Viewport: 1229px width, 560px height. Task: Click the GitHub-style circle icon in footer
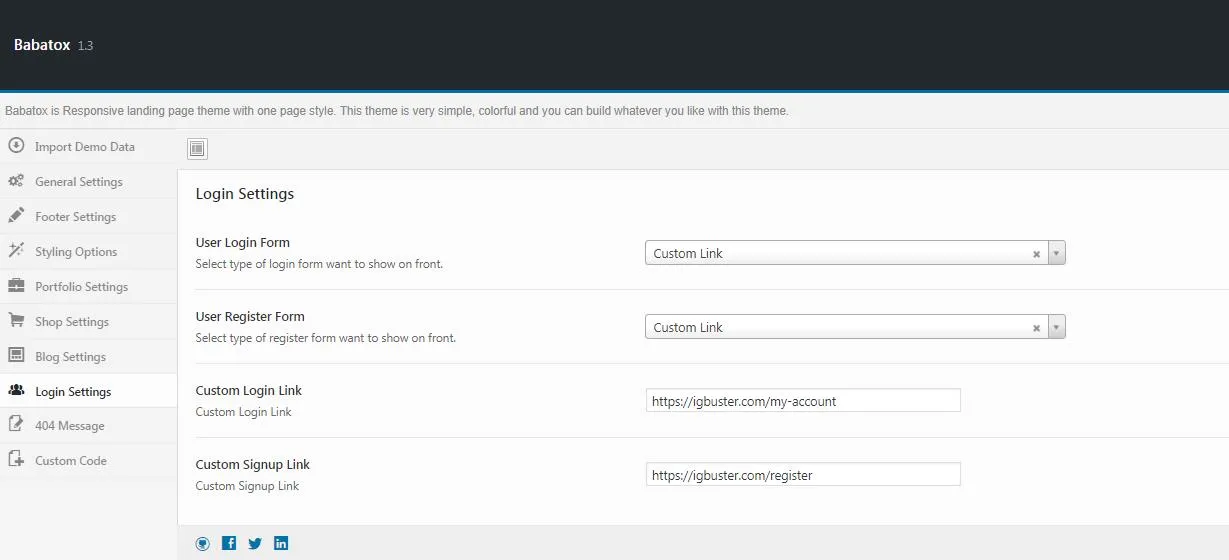(x=203, y=543)
